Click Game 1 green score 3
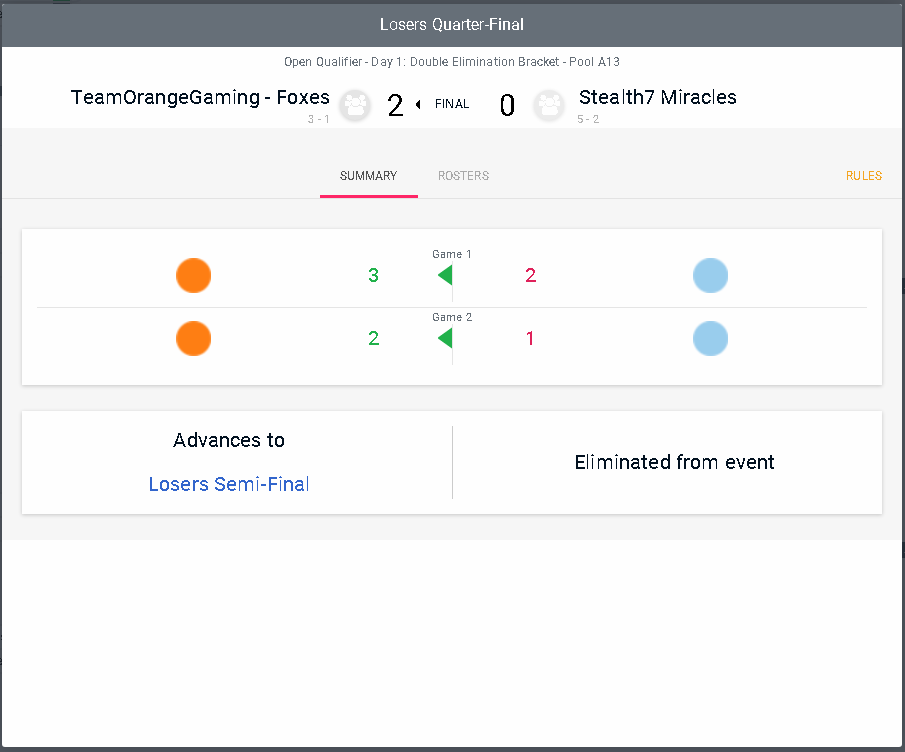 [x=373, y=275]
